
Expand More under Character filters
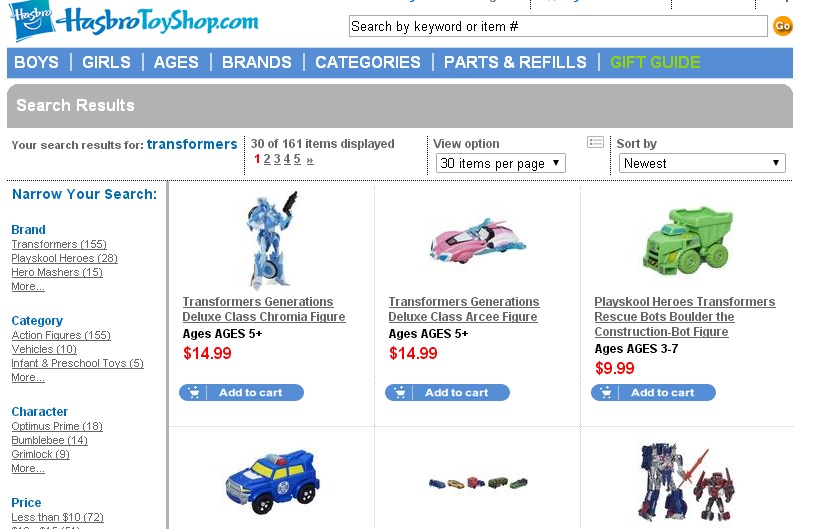28,468
